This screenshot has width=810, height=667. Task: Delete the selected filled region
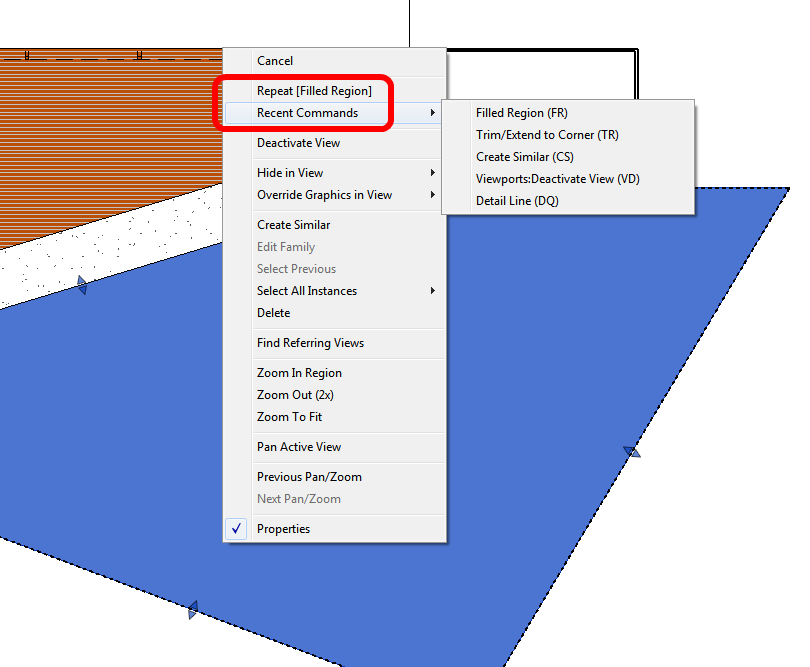click(x=273, y=312)
